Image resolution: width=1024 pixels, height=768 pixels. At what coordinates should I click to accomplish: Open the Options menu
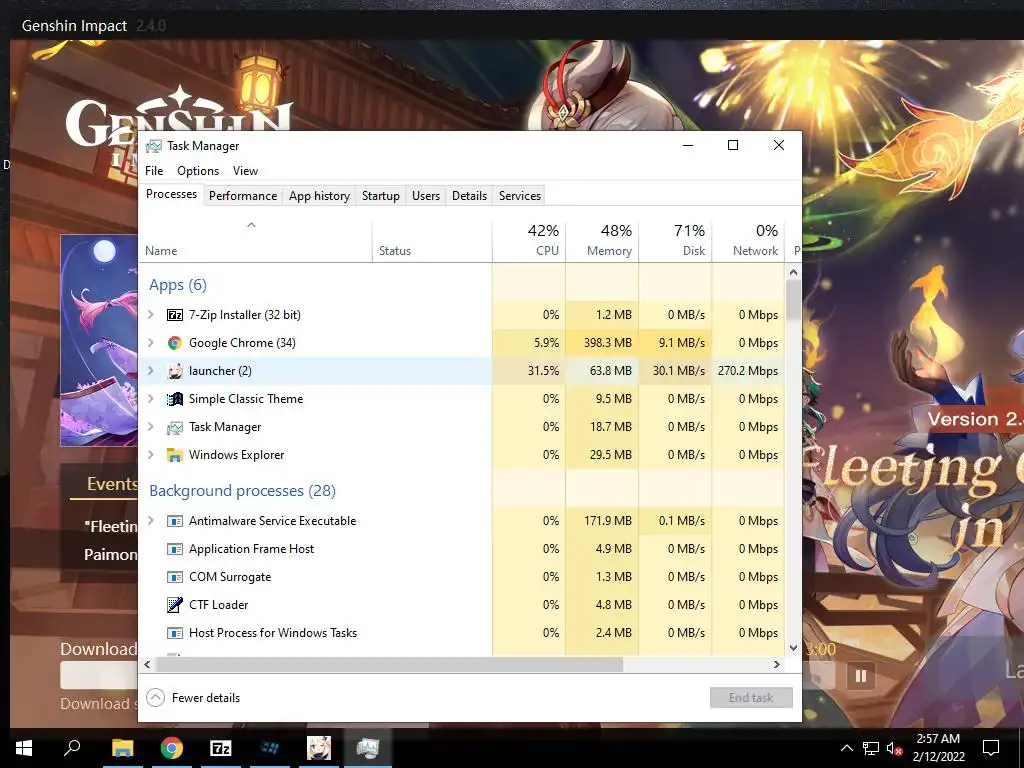coord(198,171)
